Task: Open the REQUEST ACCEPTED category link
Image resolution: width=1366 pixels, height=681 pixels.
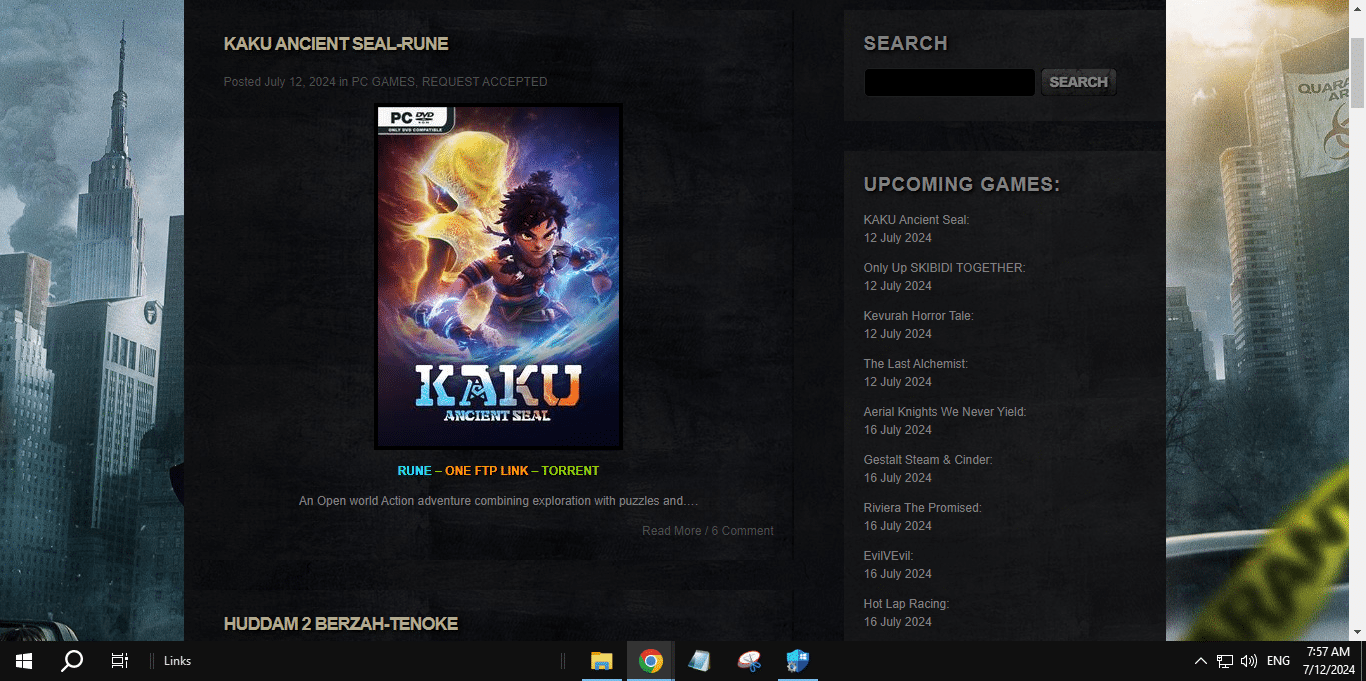Action: (x=485, y=82)
